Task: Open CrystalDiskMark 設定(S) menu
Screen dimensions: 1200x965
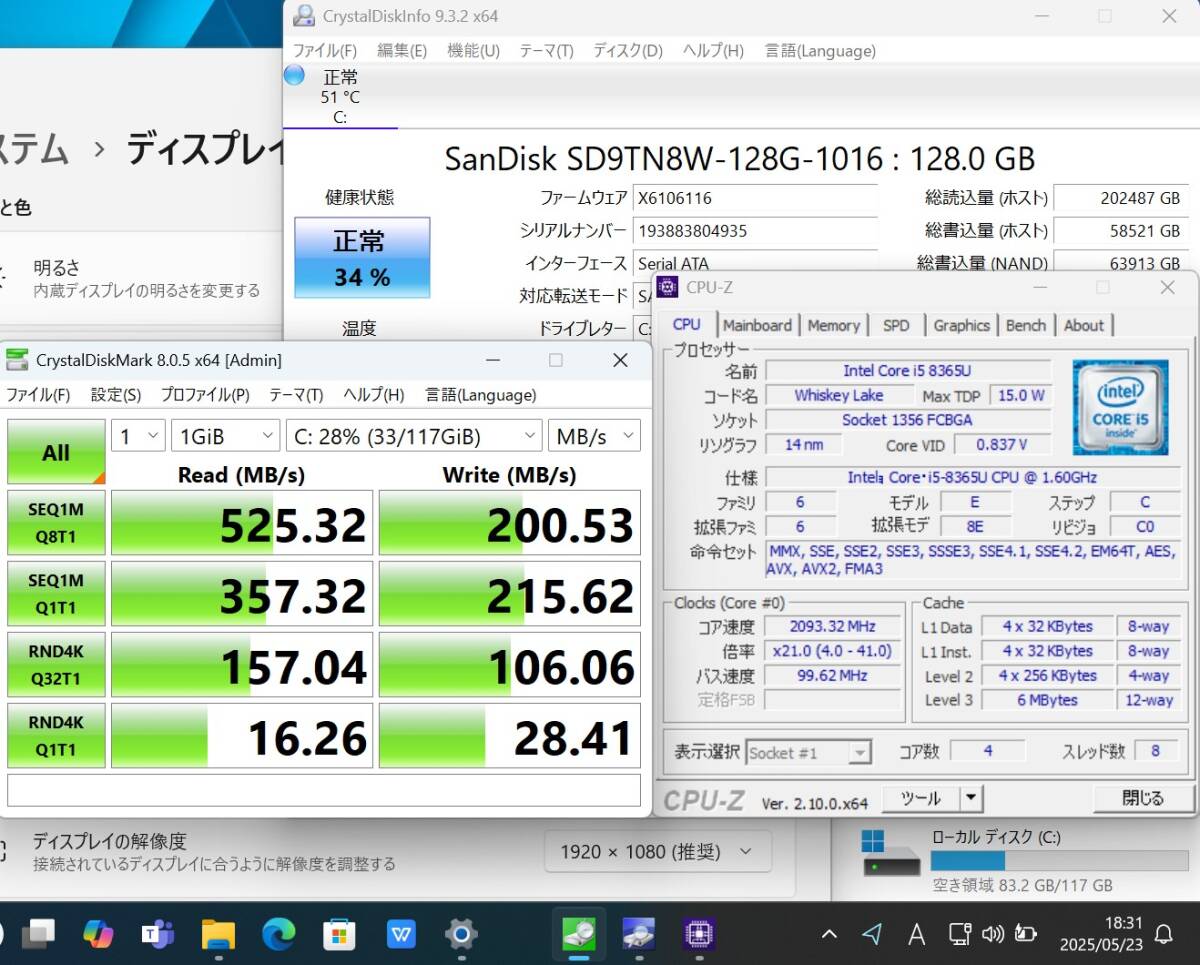Action: tap(116, 395)
